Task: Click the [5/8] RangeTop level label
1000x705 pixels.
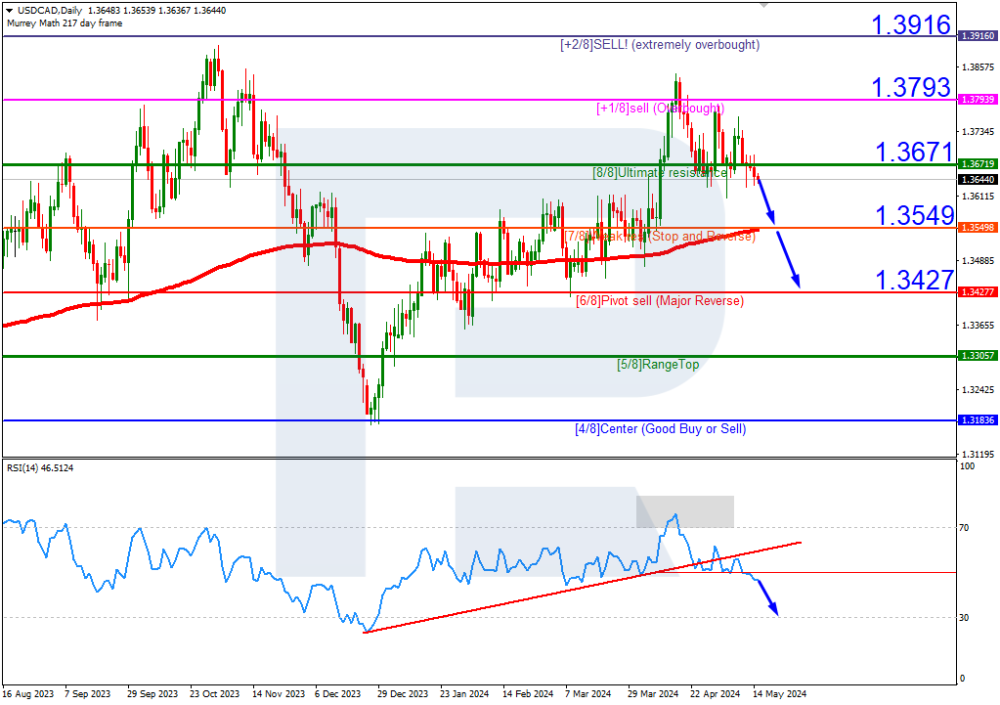Action: coord(658,365)
